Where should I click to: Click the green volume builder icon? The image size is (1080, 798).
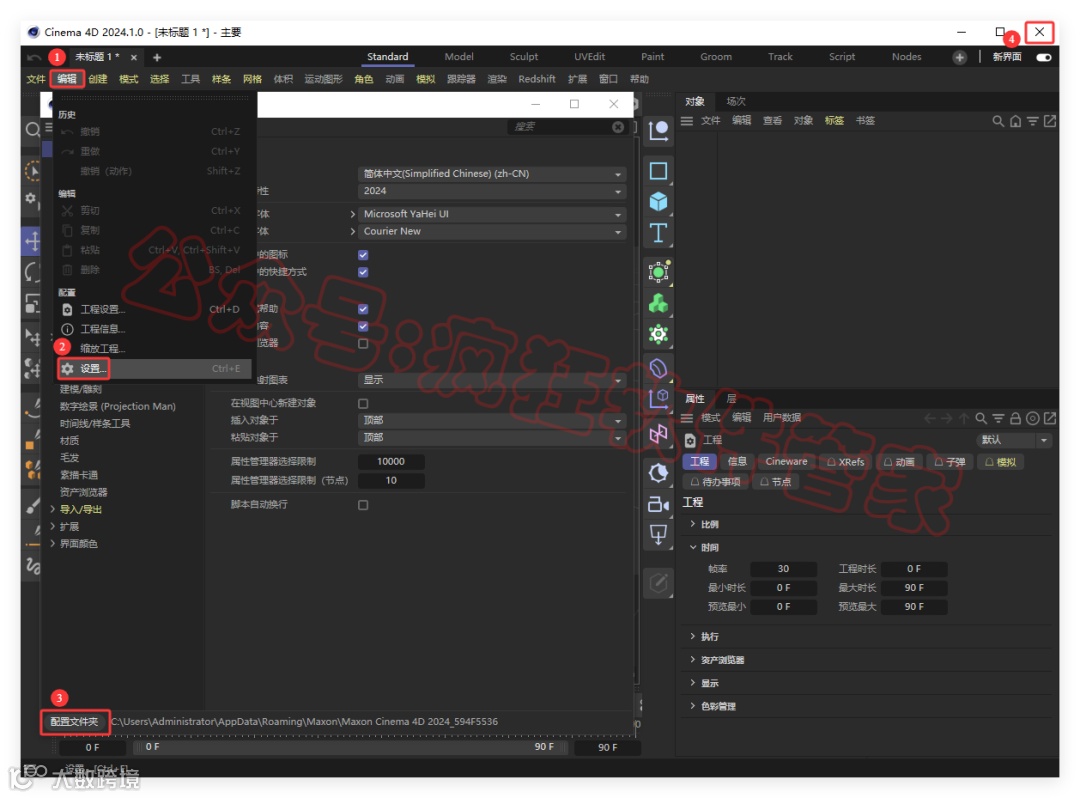pos(658,303)
